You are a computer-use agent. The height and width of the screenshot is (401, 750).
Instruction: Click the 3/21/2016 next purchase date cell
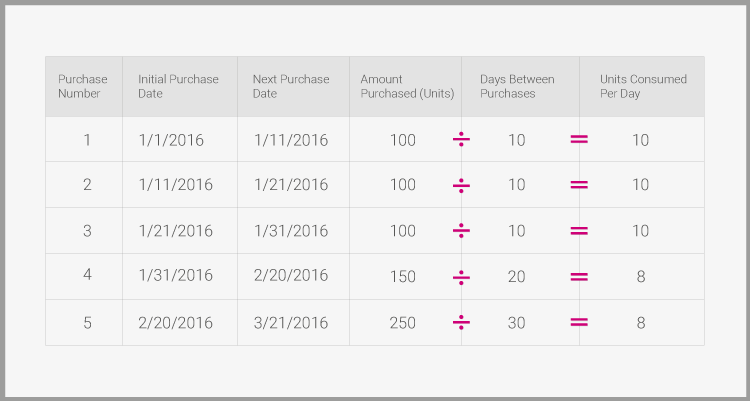pyautogui.click(x=291, y=323)
